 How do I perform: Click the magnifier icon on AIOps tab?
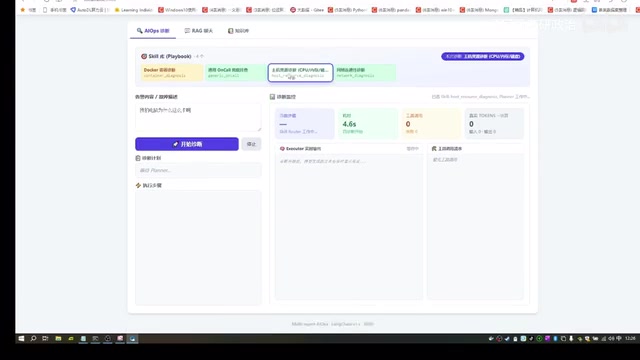(x=140, y=31)
